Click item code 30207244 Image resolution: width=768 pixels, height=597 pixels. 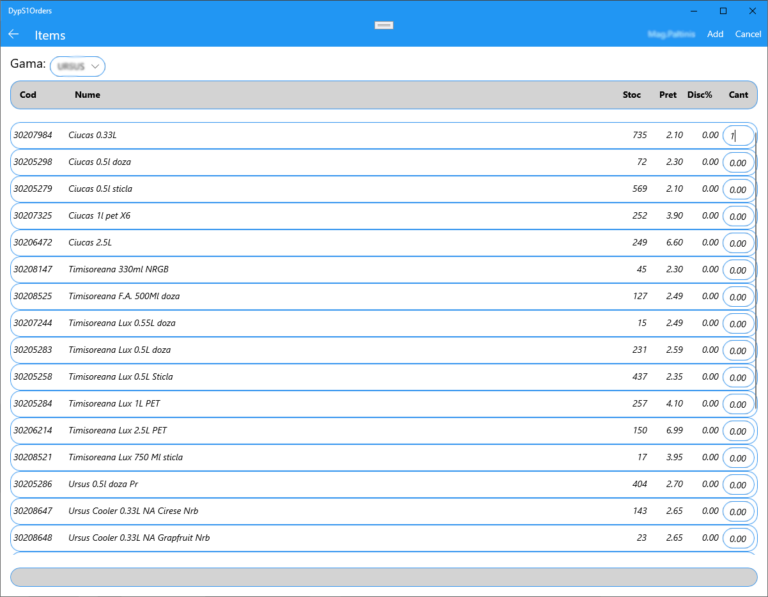tap(33, 323)
